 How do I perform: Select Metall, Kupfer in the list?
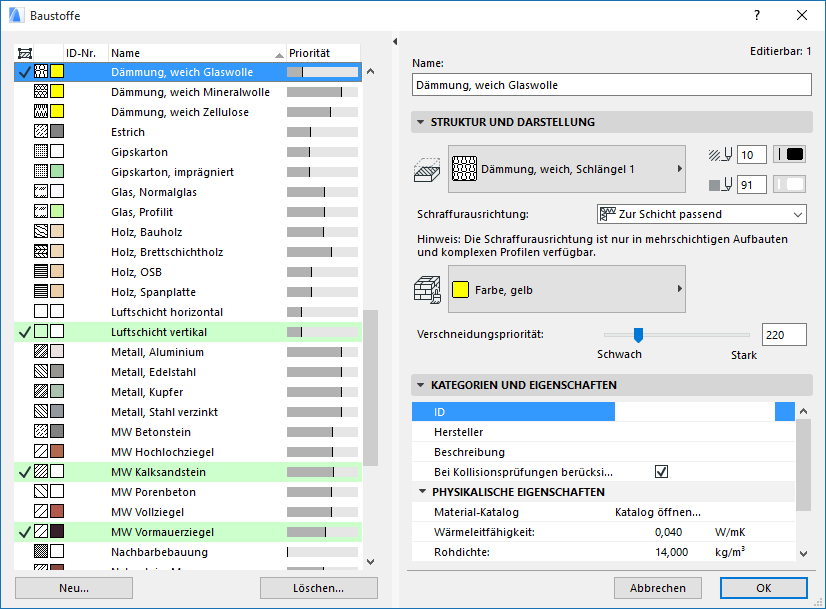188,392
